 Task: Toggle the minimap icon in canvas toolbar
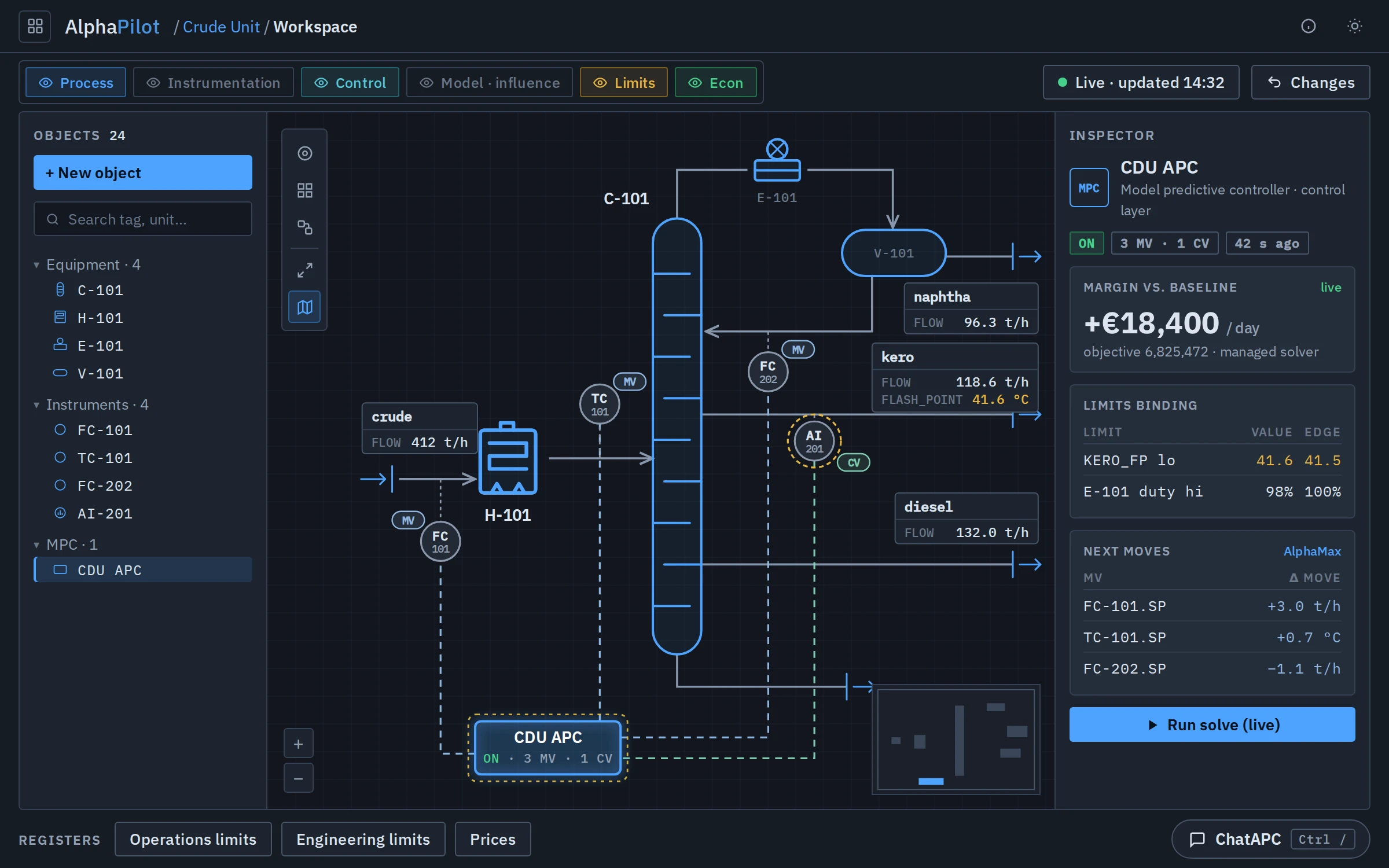tap(305, 307)
